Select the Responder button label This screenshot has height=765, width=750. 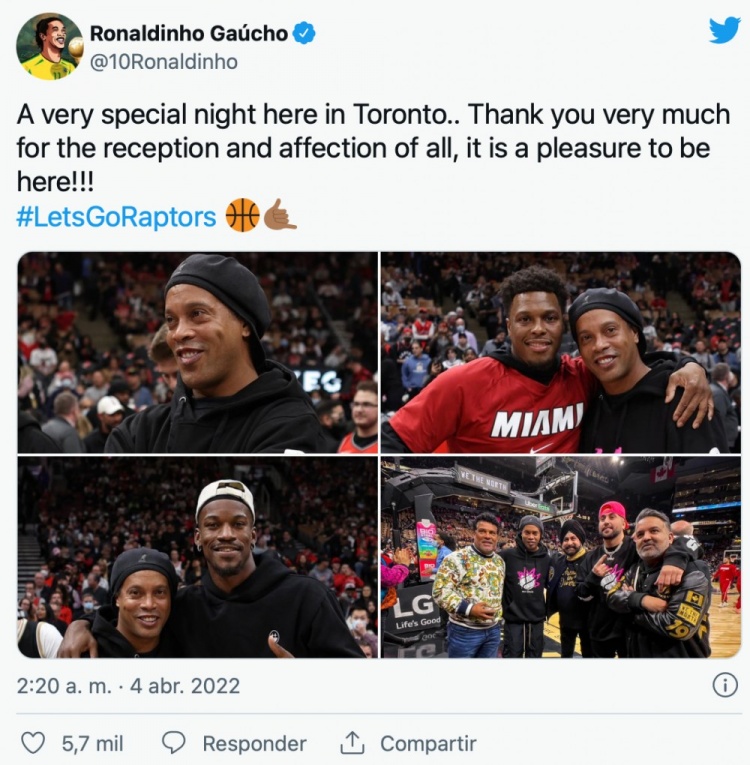[x=254, y=744]
